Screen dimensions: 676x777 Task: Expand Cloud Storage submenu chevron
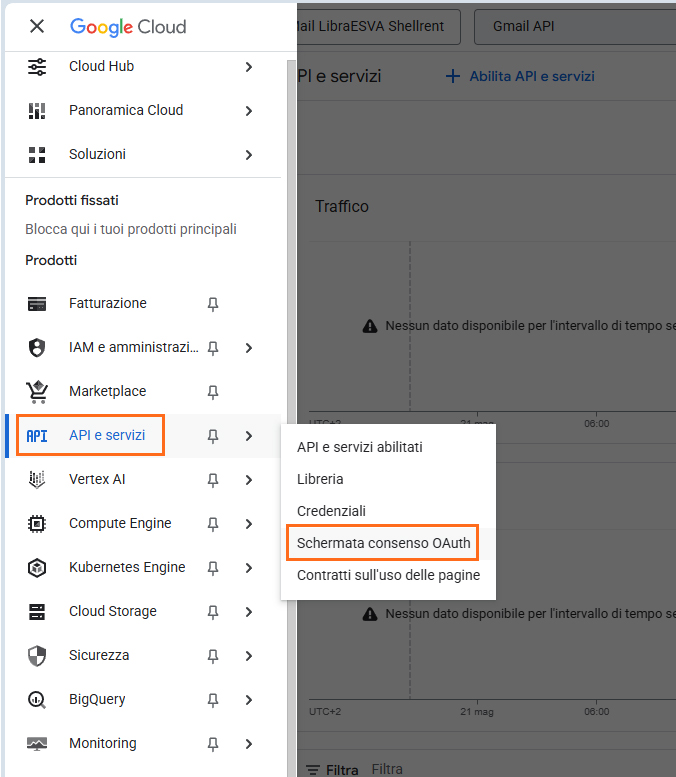click(x=248, y=612)
